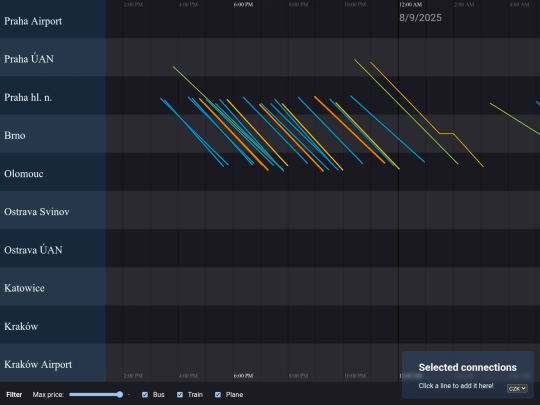Click the yellow connection line with Brno stopover
The image size is (540, 405).
[x=446, y=133]
